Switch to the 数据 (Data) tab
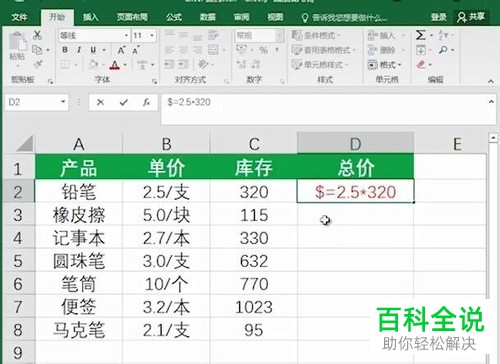Image resolution: width=500 pixels, height=364 pixels. click(207, 17)
